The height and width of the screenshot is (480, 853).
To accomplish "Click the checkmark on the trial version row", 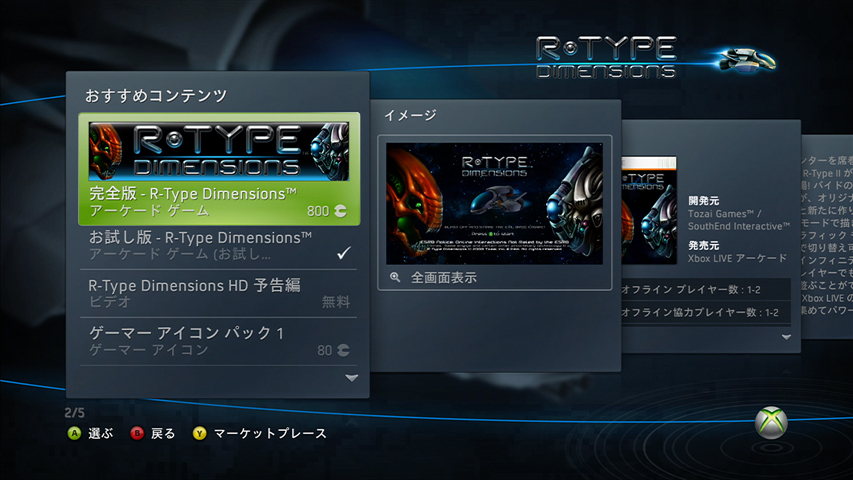I will [x=343, y=253].
